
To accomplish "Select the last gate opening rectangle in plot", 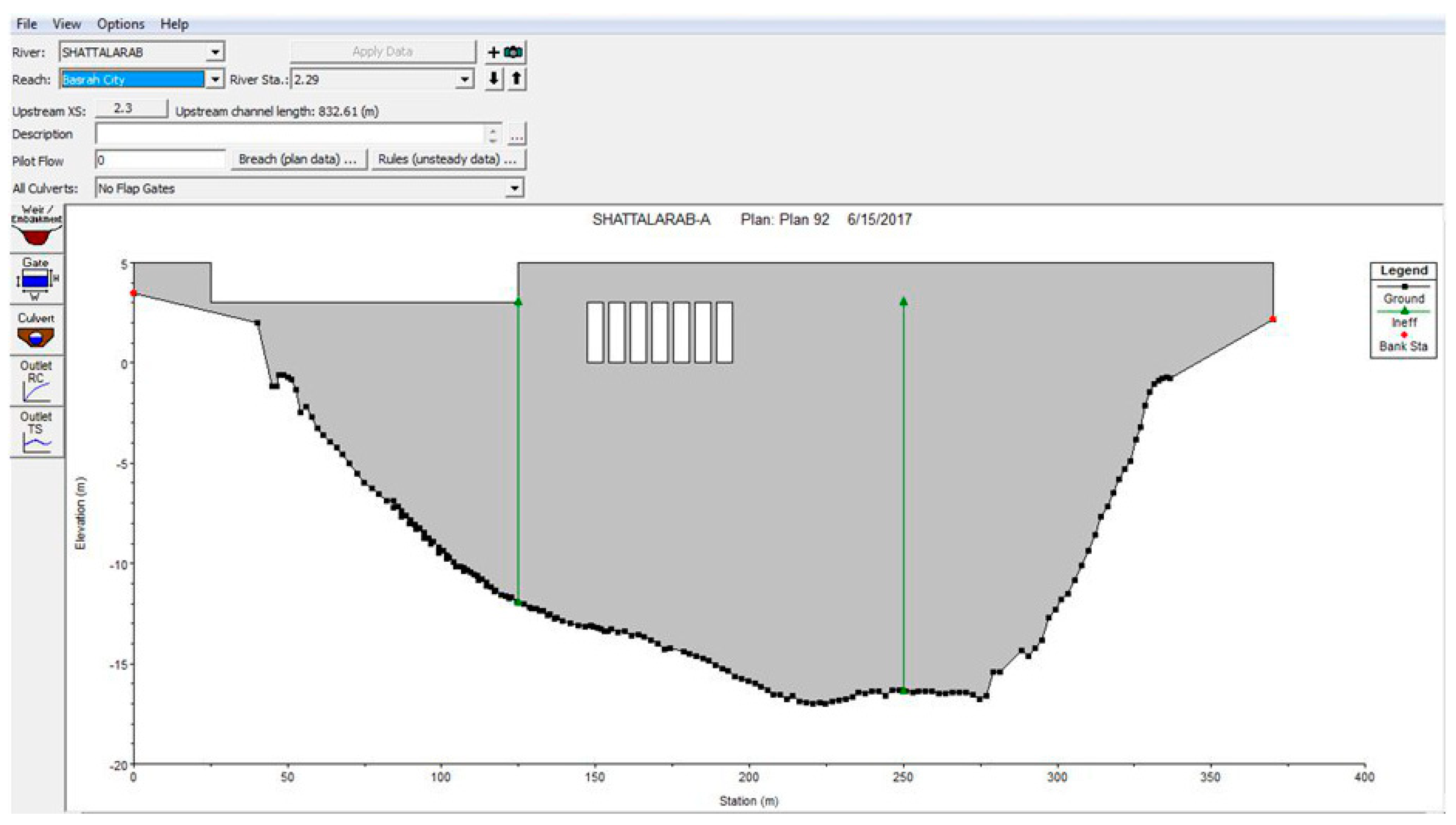I will point(724,332).
